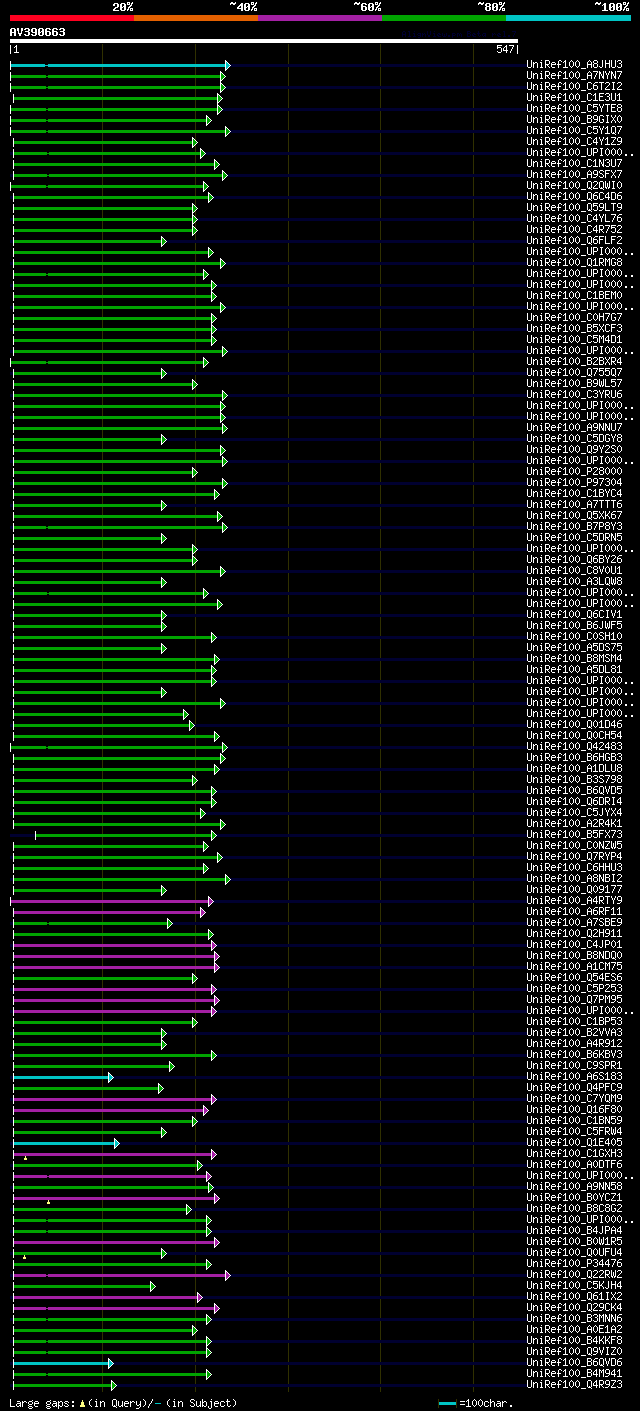
Task: Open hit UniRef100_C4Y1Z9
Action: click(x=575, y=141)
